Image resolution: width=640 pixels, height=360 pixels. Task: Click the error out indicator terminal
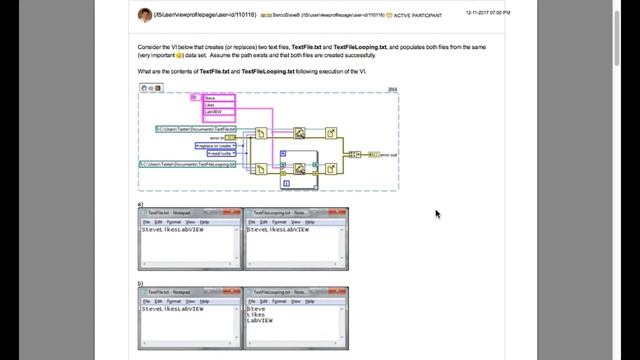click(373, 155)
